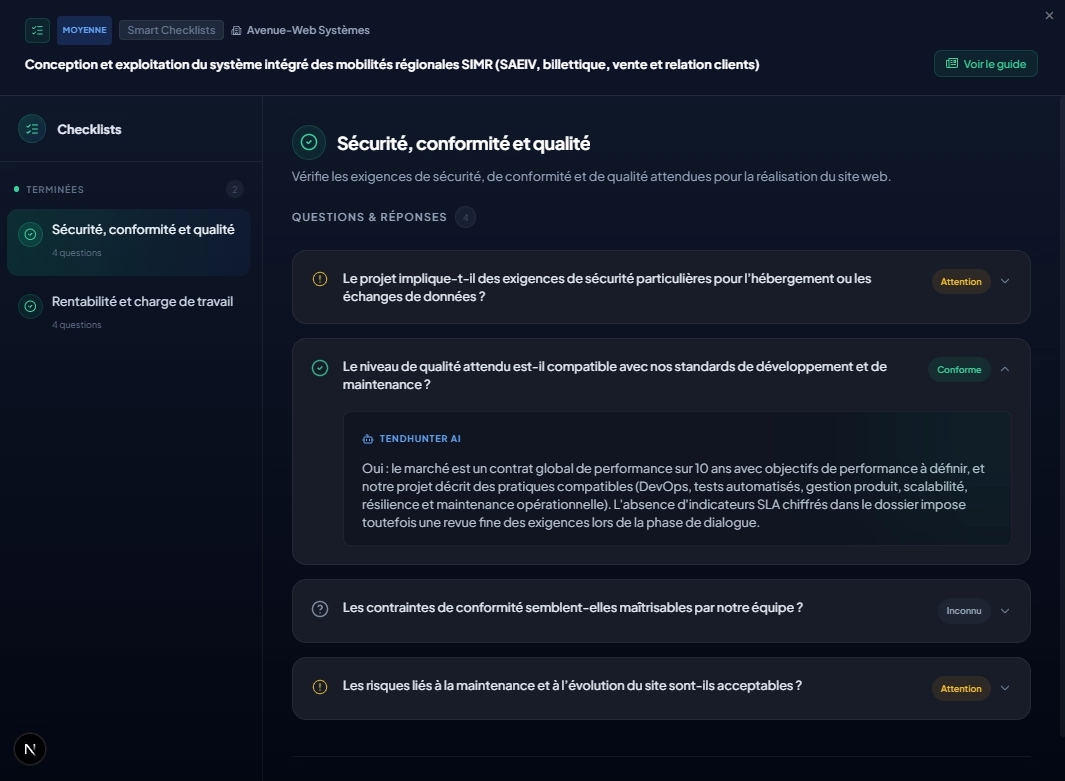The image size is (1065, 781).
Task: Select the Rentabilité et charge de travail checklist
Action: (x=129, y=312)
